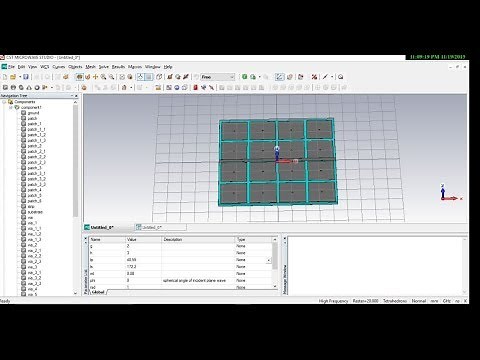
Task: Select the pan (orange cross) view tool
Action: point(96,77)
